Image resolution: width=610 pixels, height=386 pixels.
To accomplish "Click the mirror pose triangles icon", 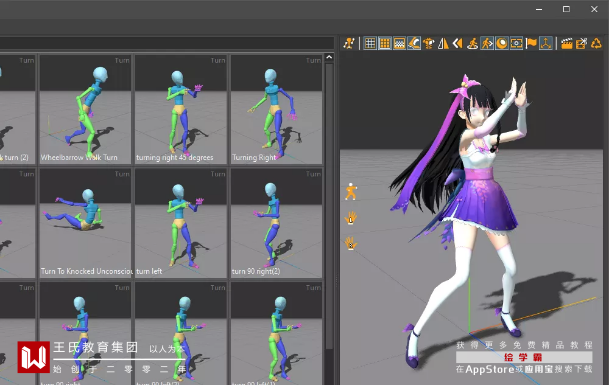I will 443,43.
